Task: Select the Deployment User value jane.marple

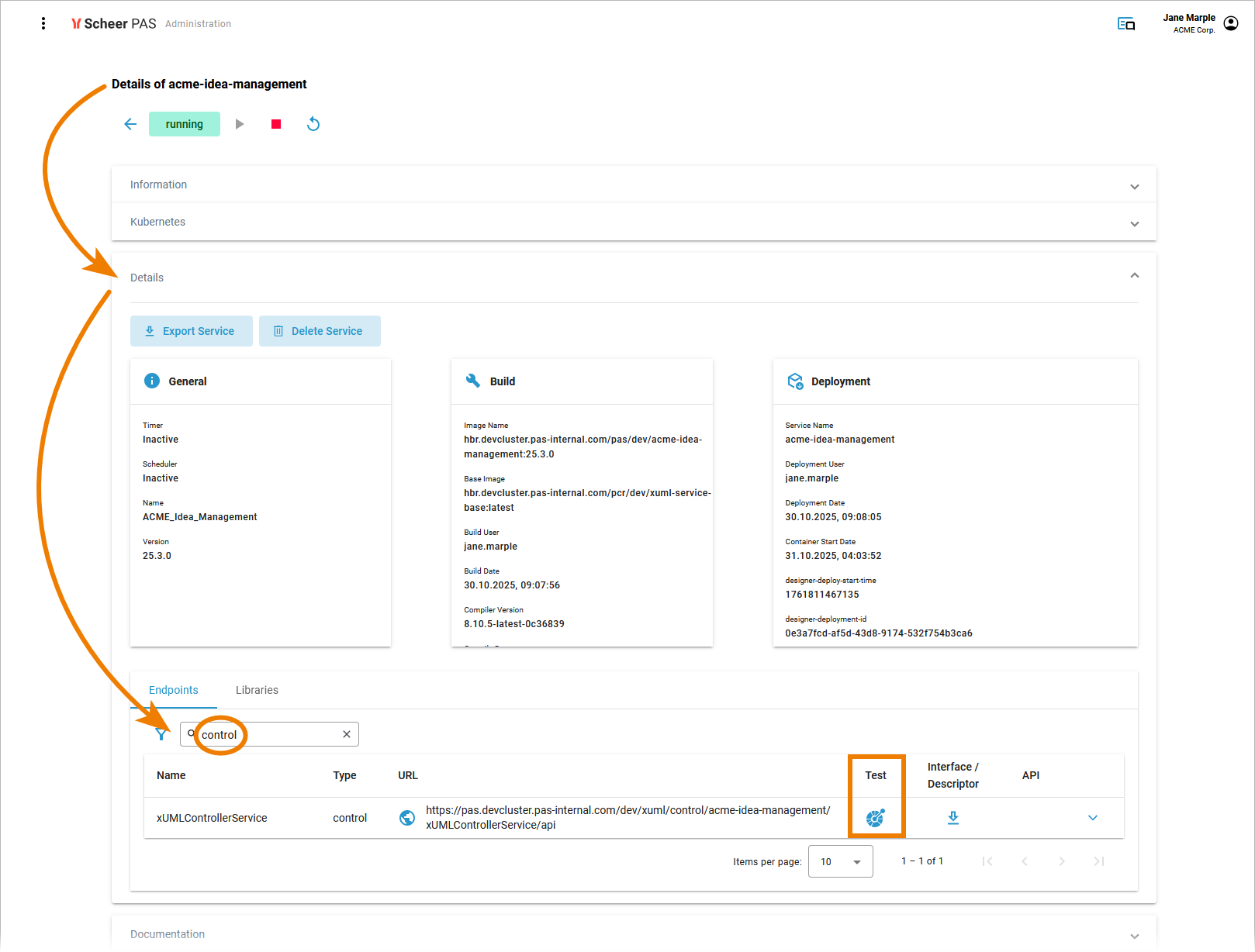Action: coord(812,478)
